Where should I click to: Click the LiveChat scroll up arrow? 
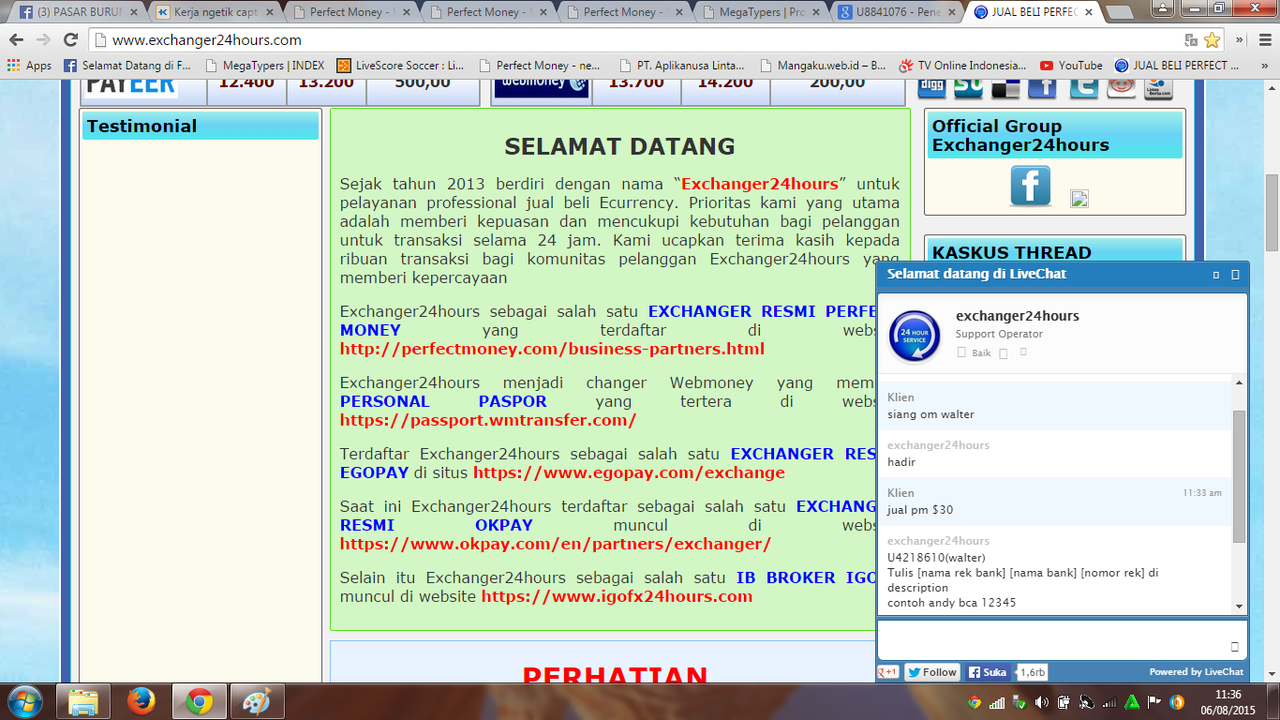click(1240, 382)
